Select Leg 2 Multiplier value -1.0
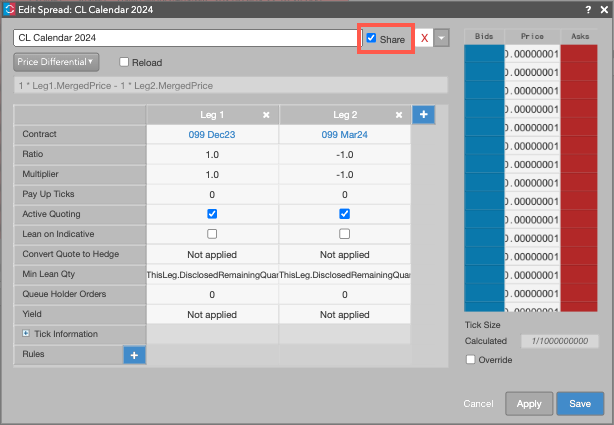The width and height of the screenshot is (614, 425). (x=345, y=175)
